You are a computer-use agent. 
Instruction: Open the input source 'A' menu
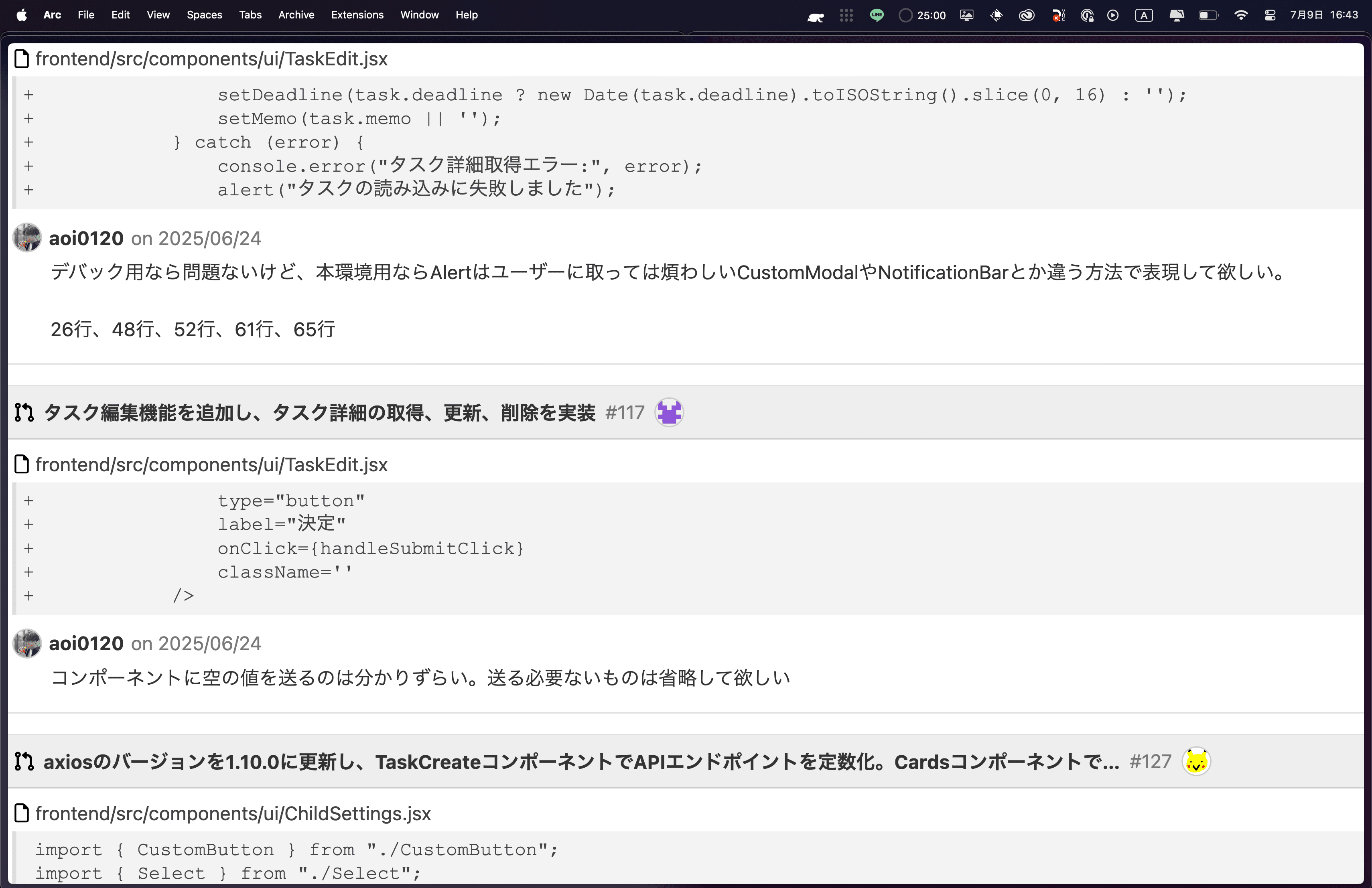(x=1144, y=16)
